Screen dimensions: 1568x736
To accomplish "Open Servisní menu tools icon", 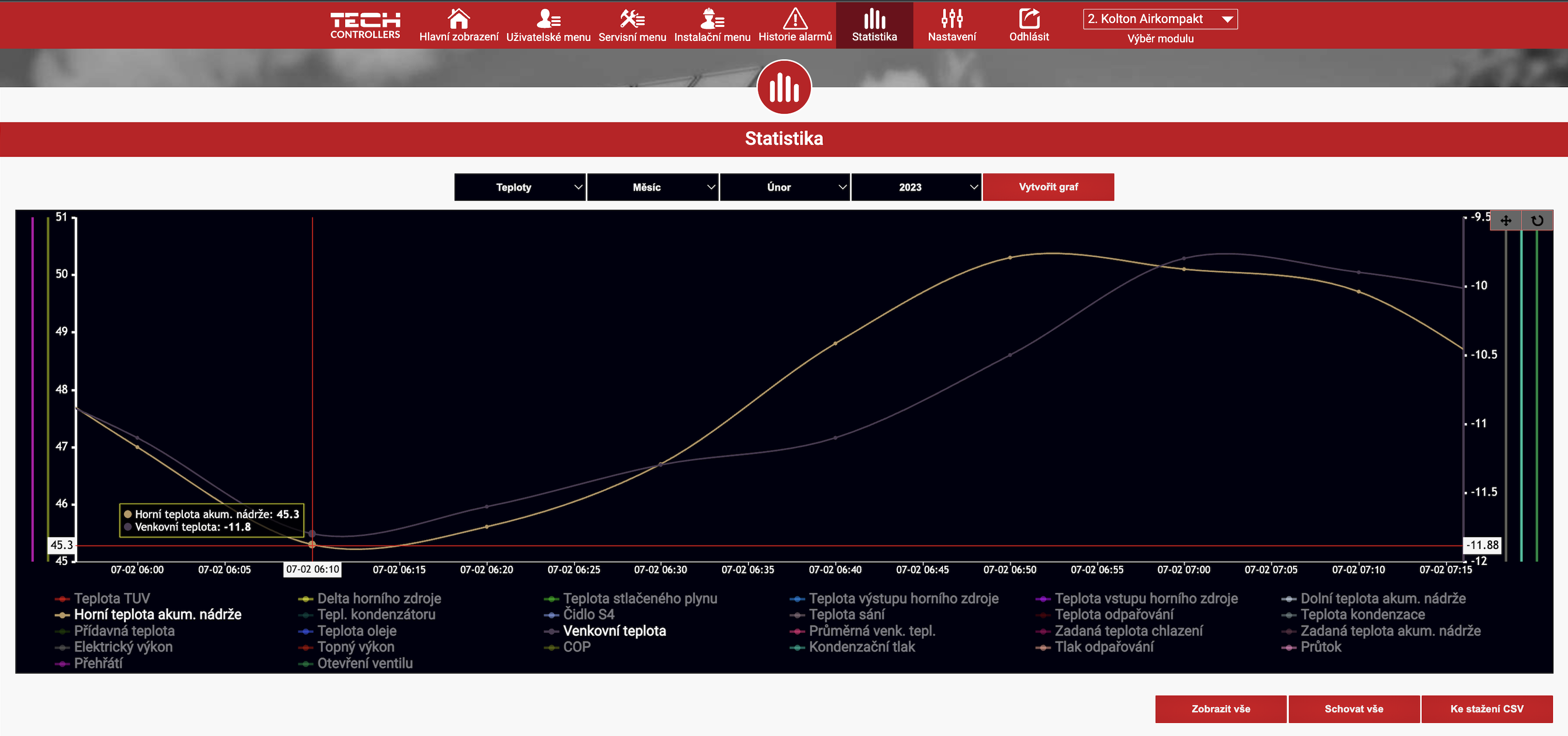I will point(632,19).
